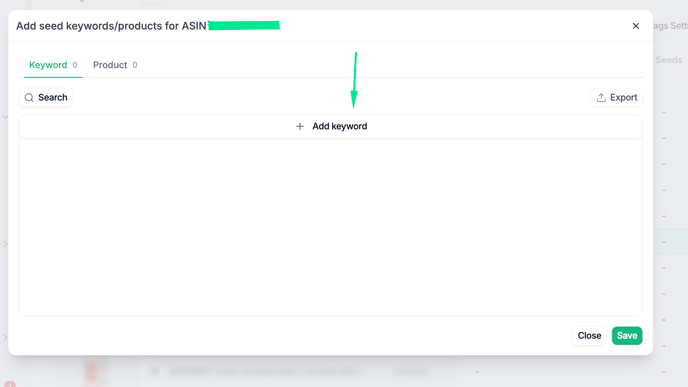
Task: Click the green redacted ASIN in the title
Action: pyautogui.click(x=244, y=25)
